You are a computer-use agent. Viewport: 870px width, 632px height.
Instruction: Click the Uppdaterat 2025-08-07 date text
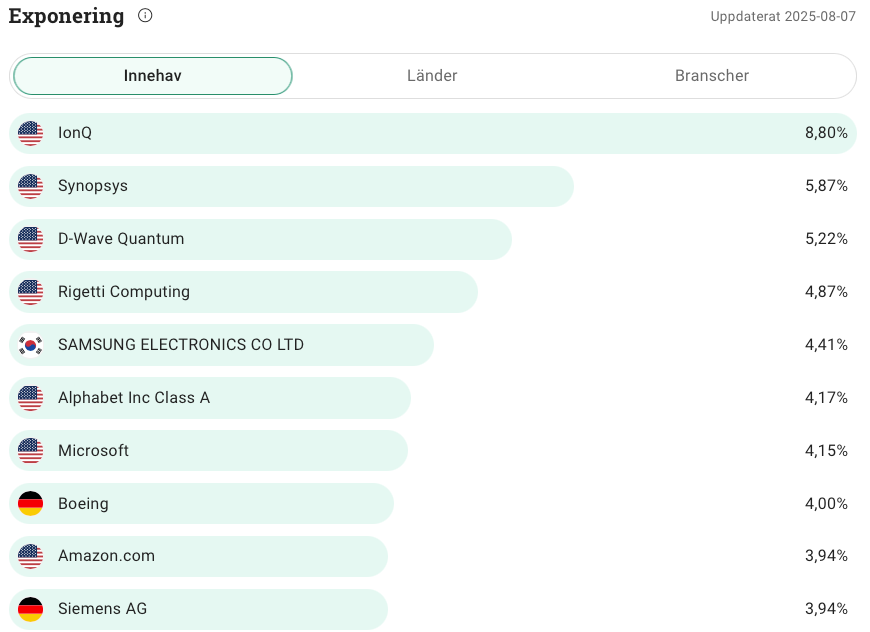tap(783, 17)
